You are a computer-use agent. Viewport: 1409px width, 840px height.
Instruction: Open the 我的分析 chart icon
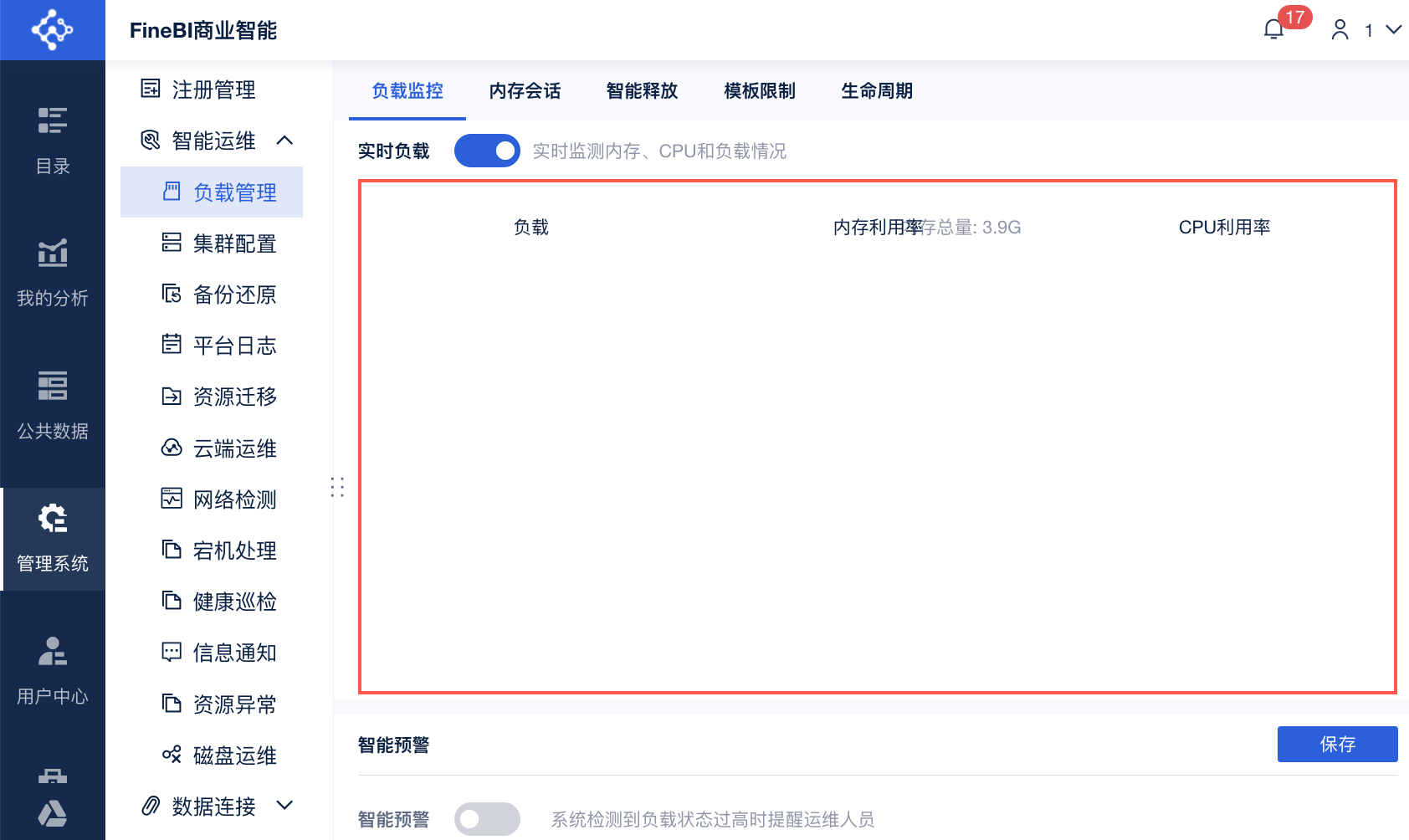point(53,253)
